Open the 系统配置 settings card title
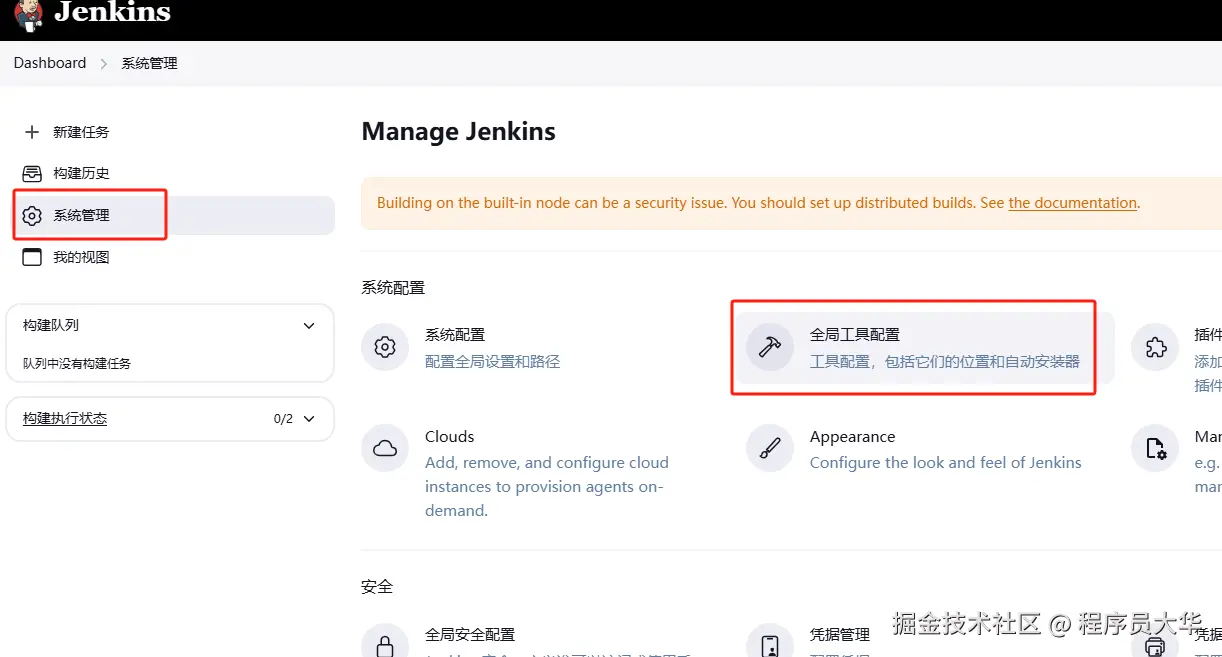 (455, 335)
